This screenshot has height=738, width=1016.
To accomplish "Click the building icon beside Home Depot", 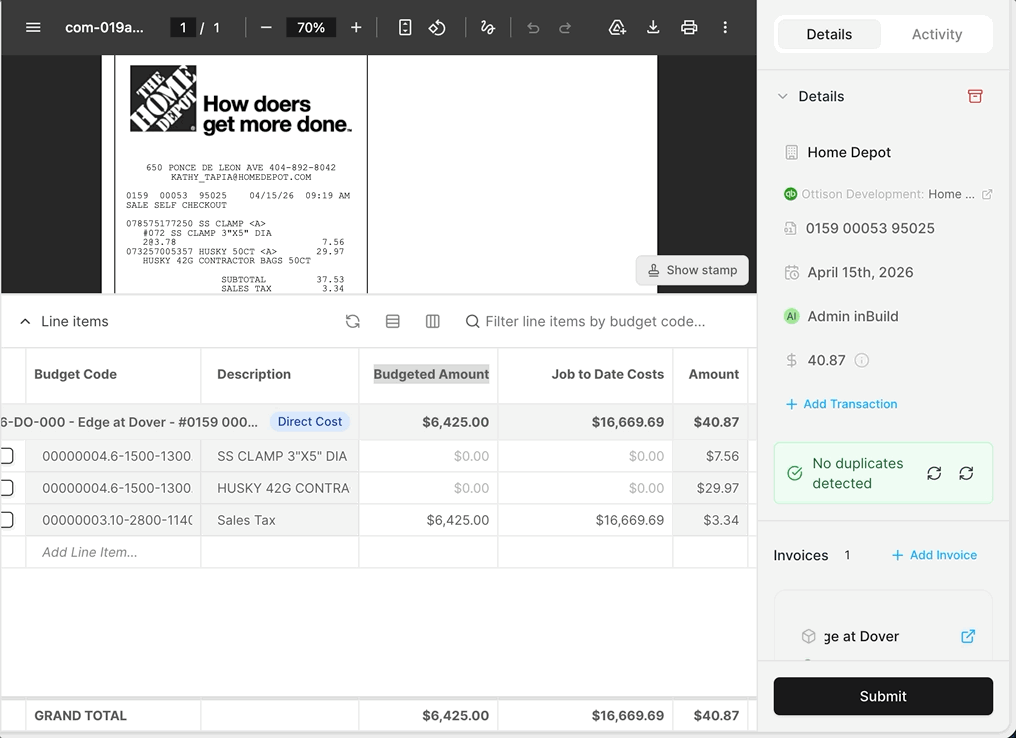I will 791,152.
